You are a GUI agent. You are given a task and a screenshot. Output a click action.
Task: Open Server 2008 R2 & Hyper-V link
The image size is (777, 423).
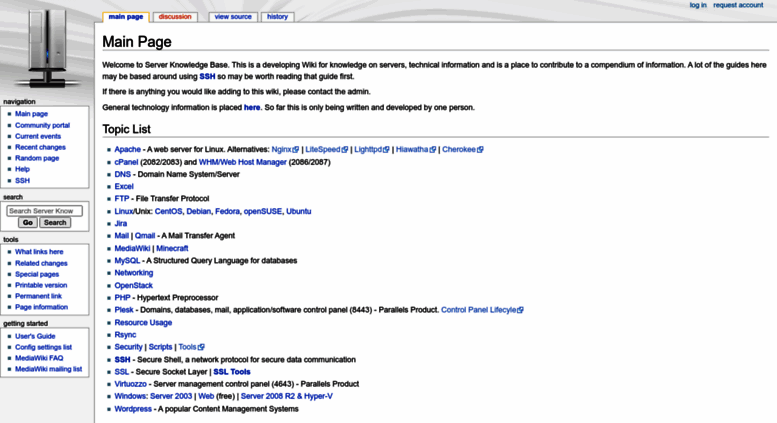[x=286, y=396]
